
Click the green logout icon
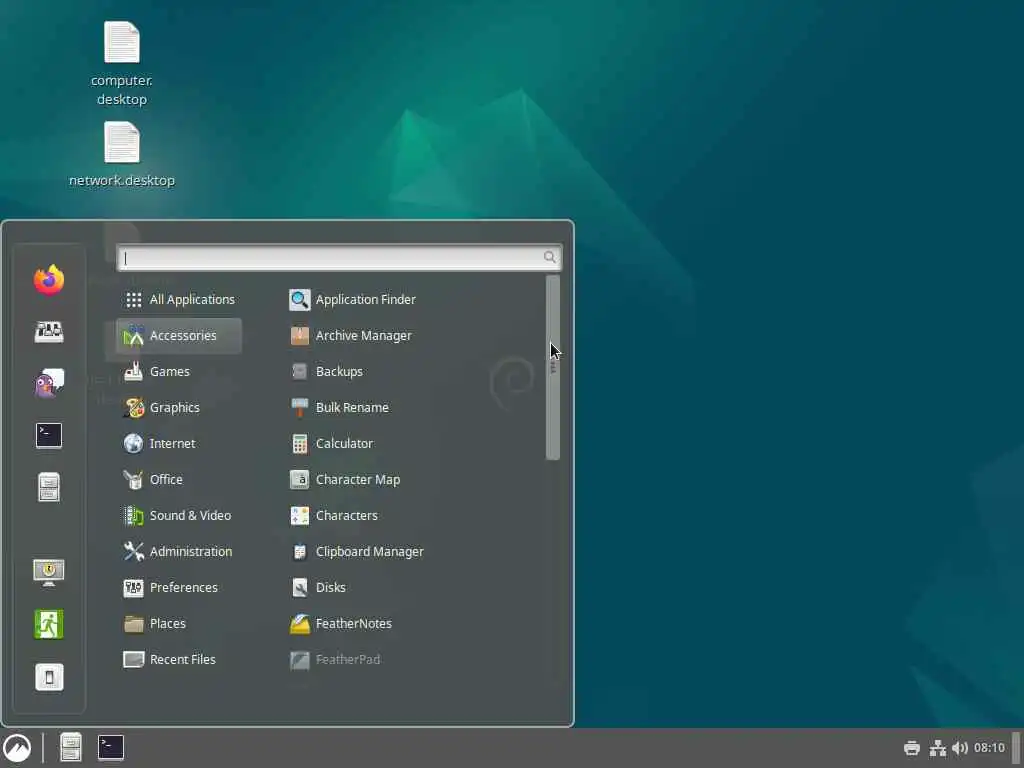click(49, 624)
